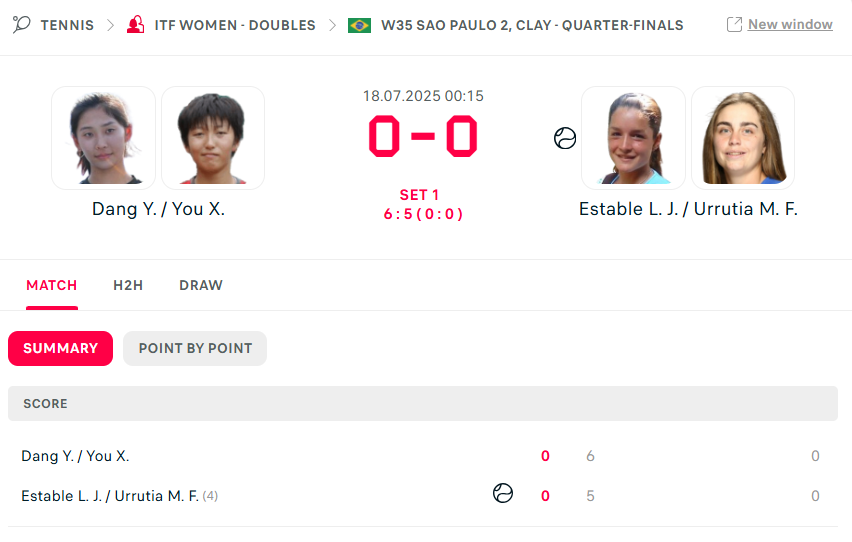Open the New window link
Image resolution: width=852 pixels, height=542 pixels.
(x=790, y=24)
